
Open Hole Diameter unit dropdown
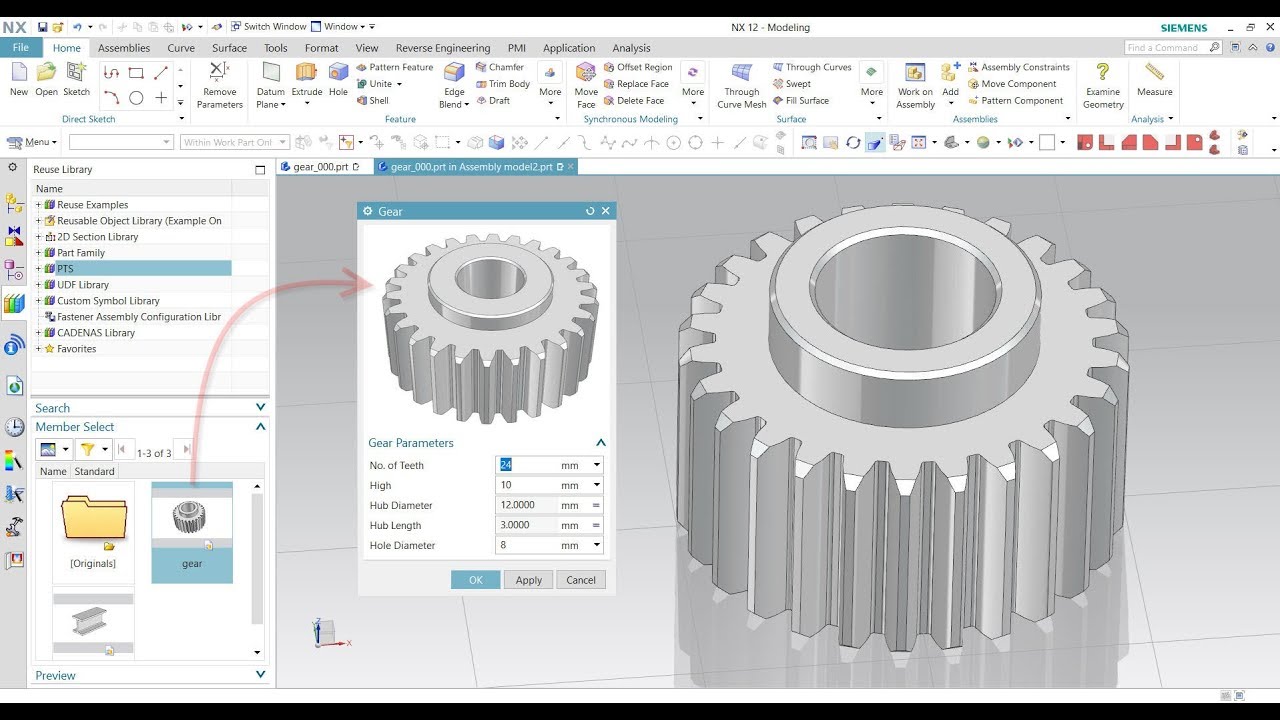pos(597,545)
